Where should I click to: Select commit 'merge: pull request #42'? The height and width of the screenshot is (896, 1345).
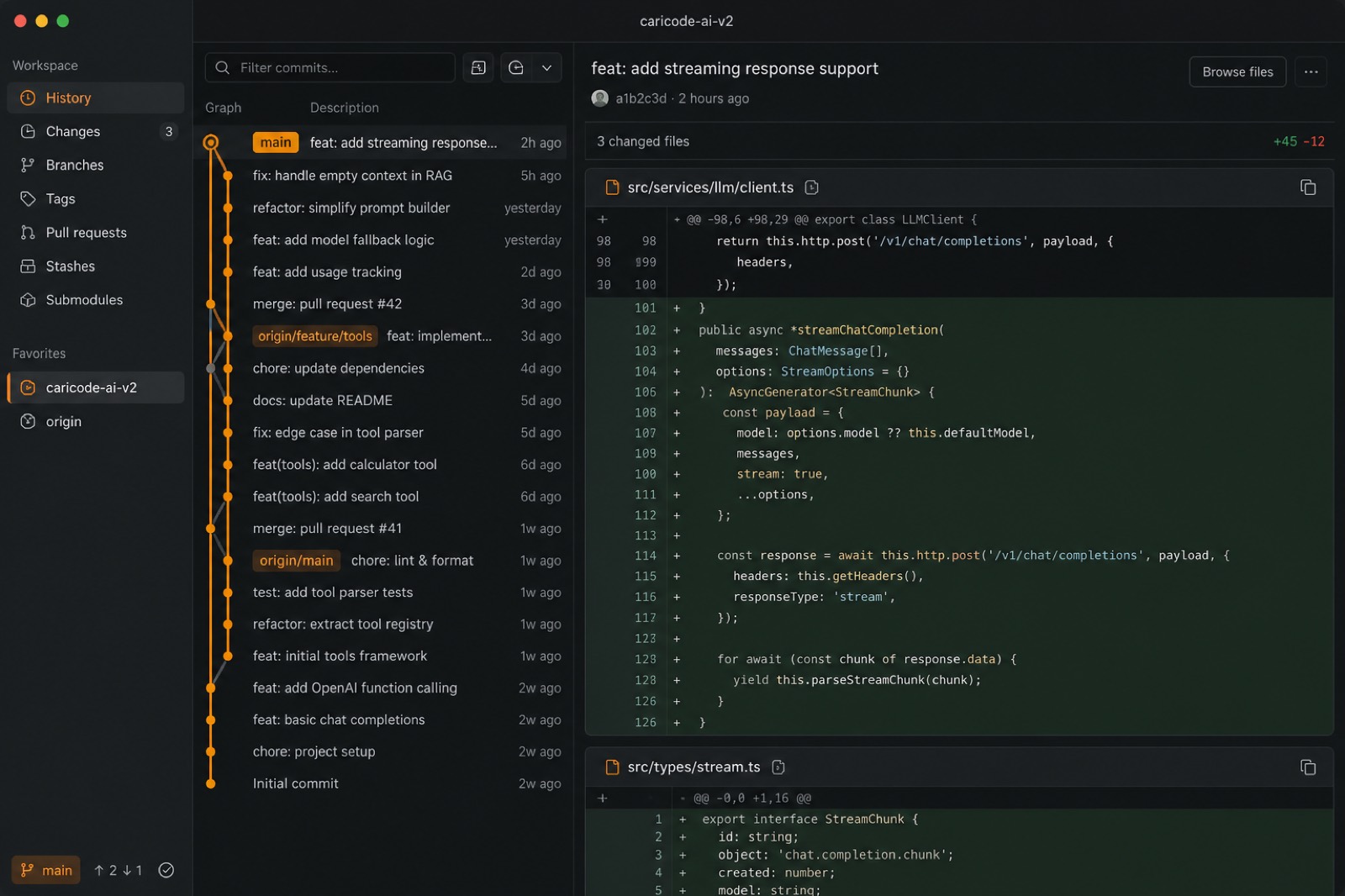tap(382, 303)
